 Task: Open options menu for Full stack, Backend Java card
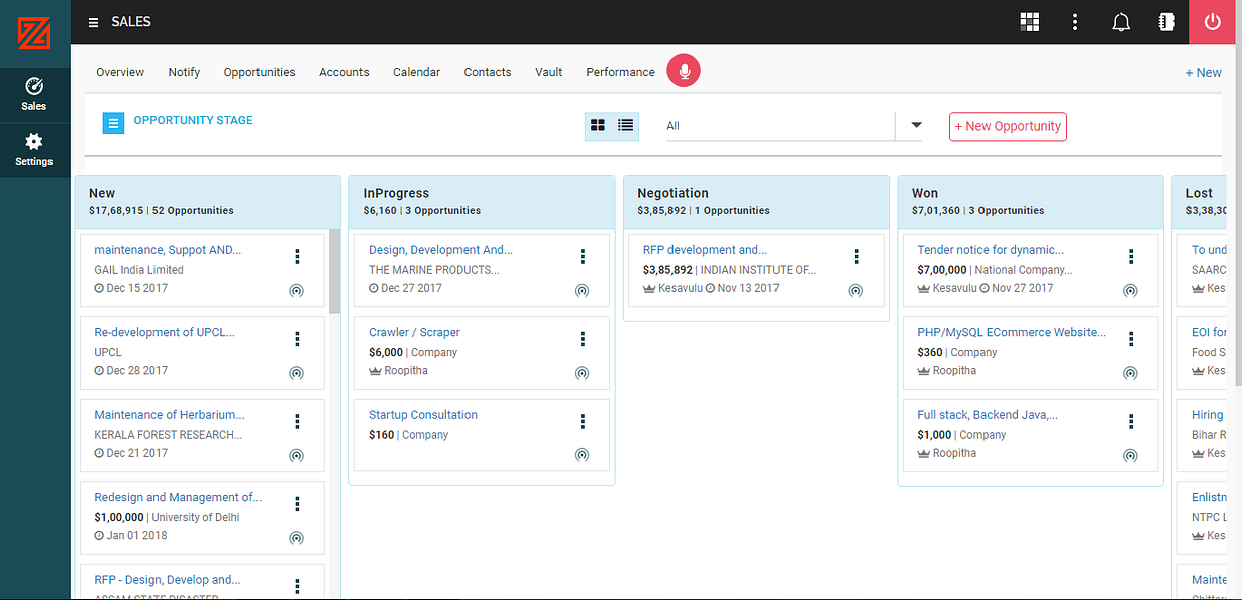coord(1131,422)
